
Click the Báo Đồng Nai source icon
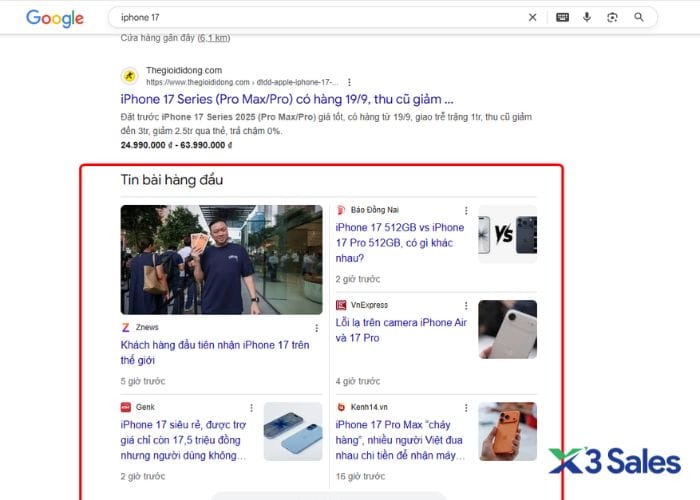tap(341, 210)
